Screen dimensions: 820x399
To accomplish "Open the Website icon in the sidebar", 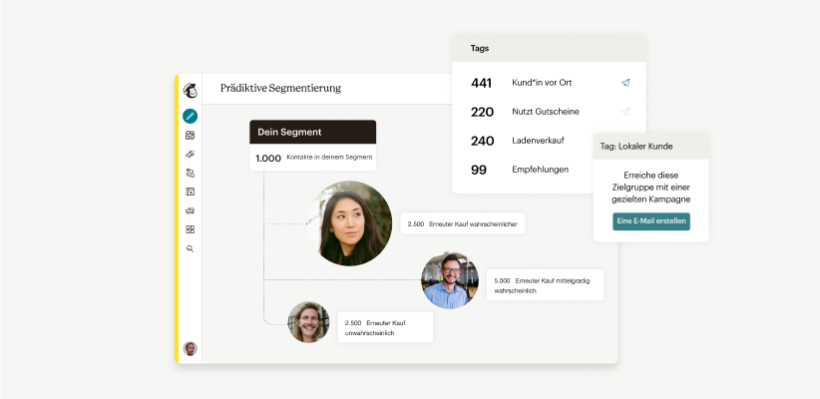I will coord(190,191).
